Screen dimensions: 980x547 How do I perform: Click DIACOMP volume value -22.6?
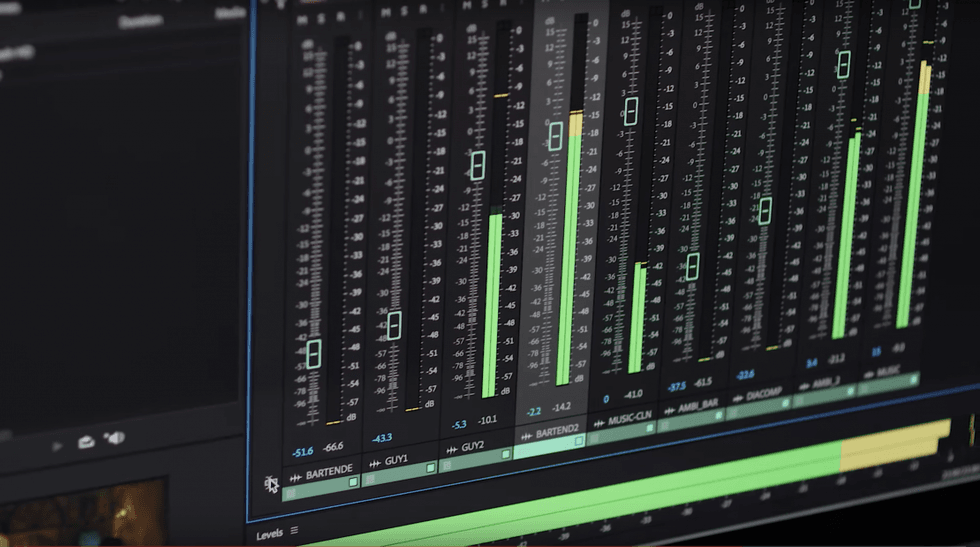[746, 375]
